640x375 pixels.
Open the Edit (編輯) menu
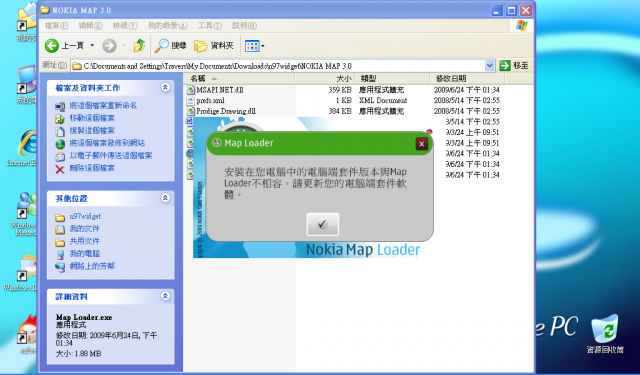[x=90, y=26]
